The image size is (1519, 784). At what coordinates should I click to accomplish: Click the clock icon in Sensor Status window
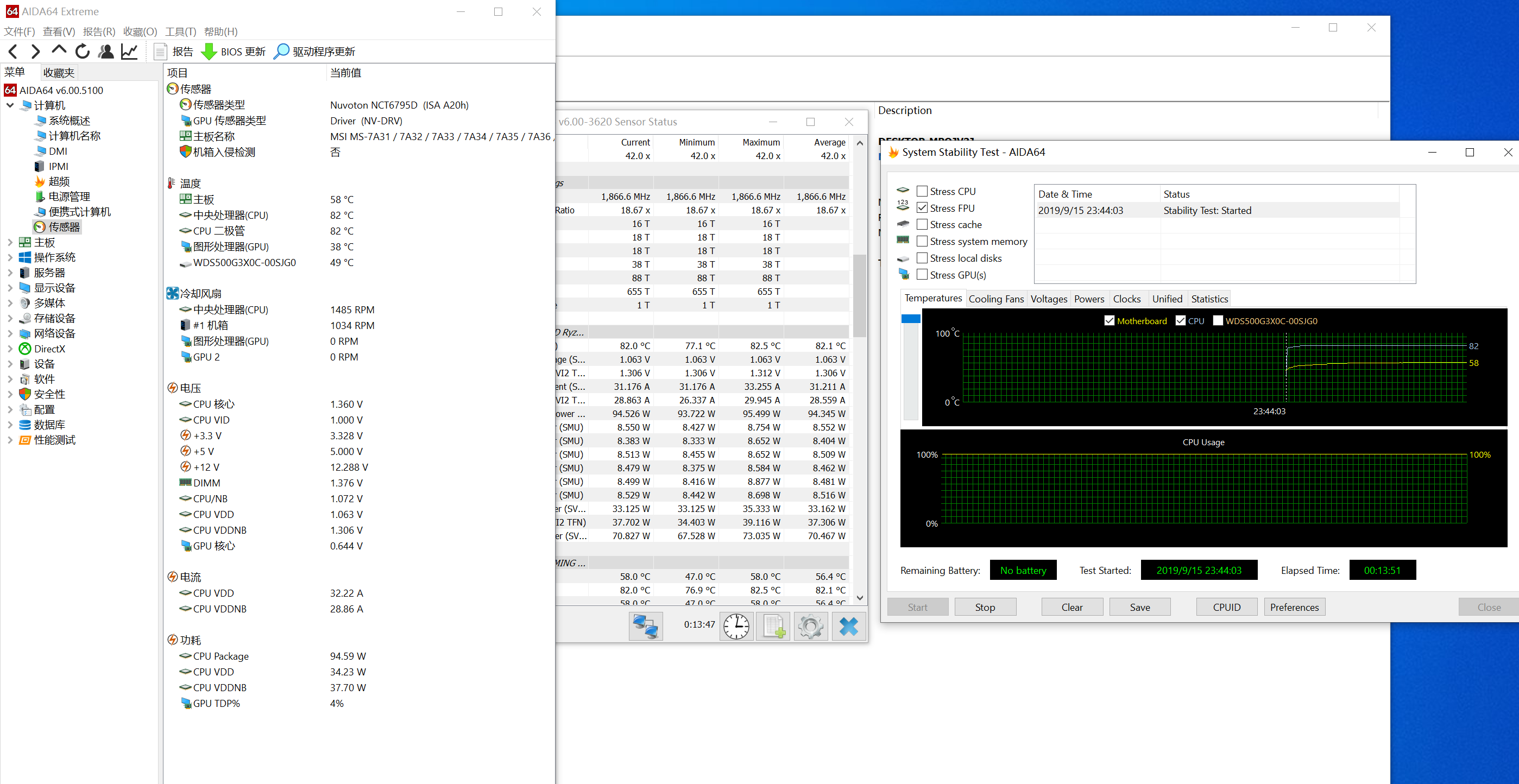tap(736, 626)
